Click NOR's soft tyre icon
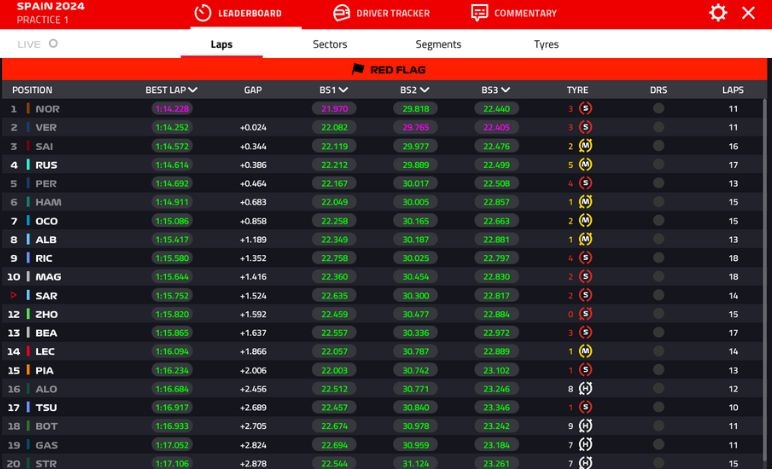Image resolution: width=772 pixels, height=469 pixels. tap(586, 108)
